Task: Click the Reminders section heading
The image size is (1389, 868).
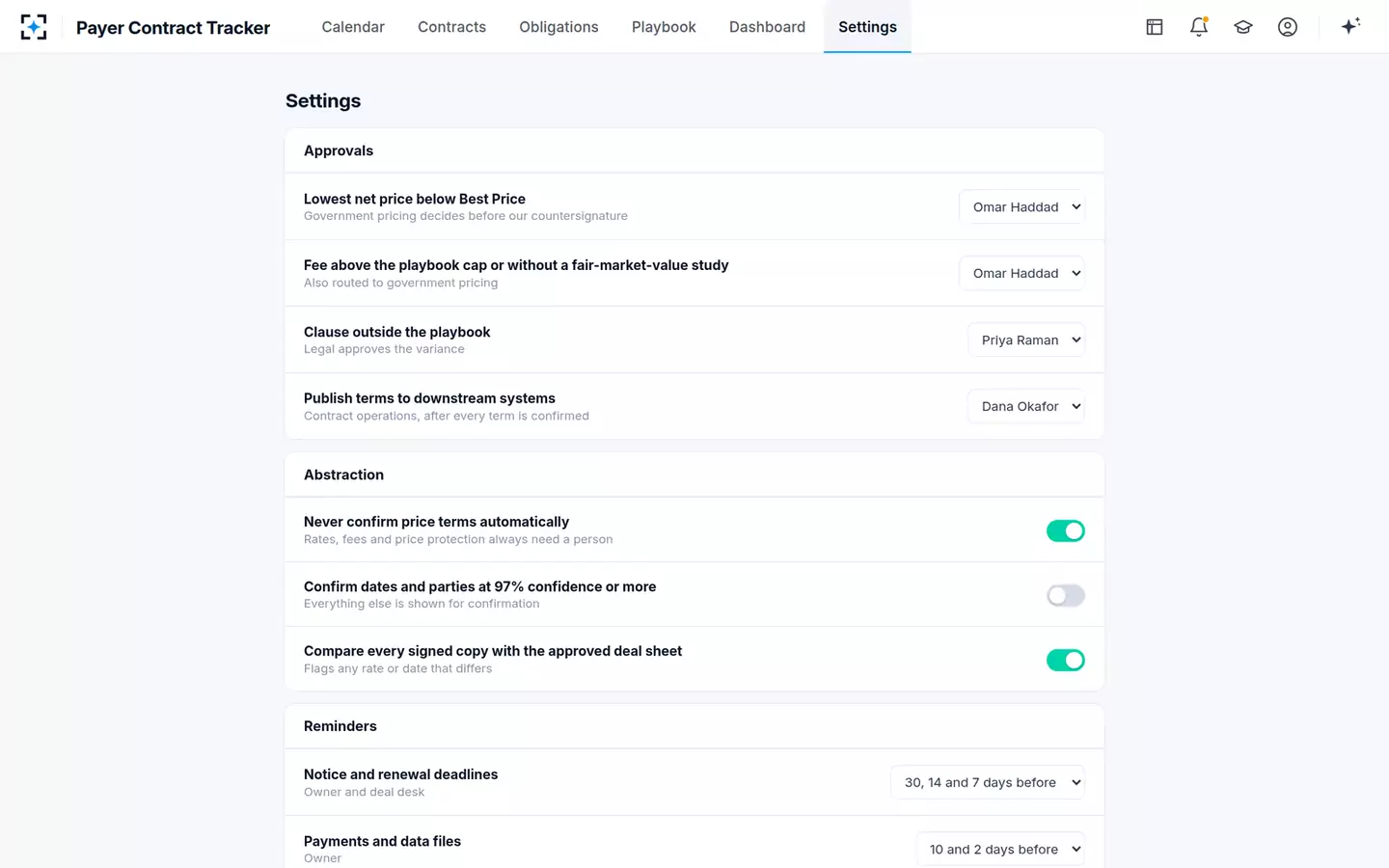Action: click(x=340, y=726)
